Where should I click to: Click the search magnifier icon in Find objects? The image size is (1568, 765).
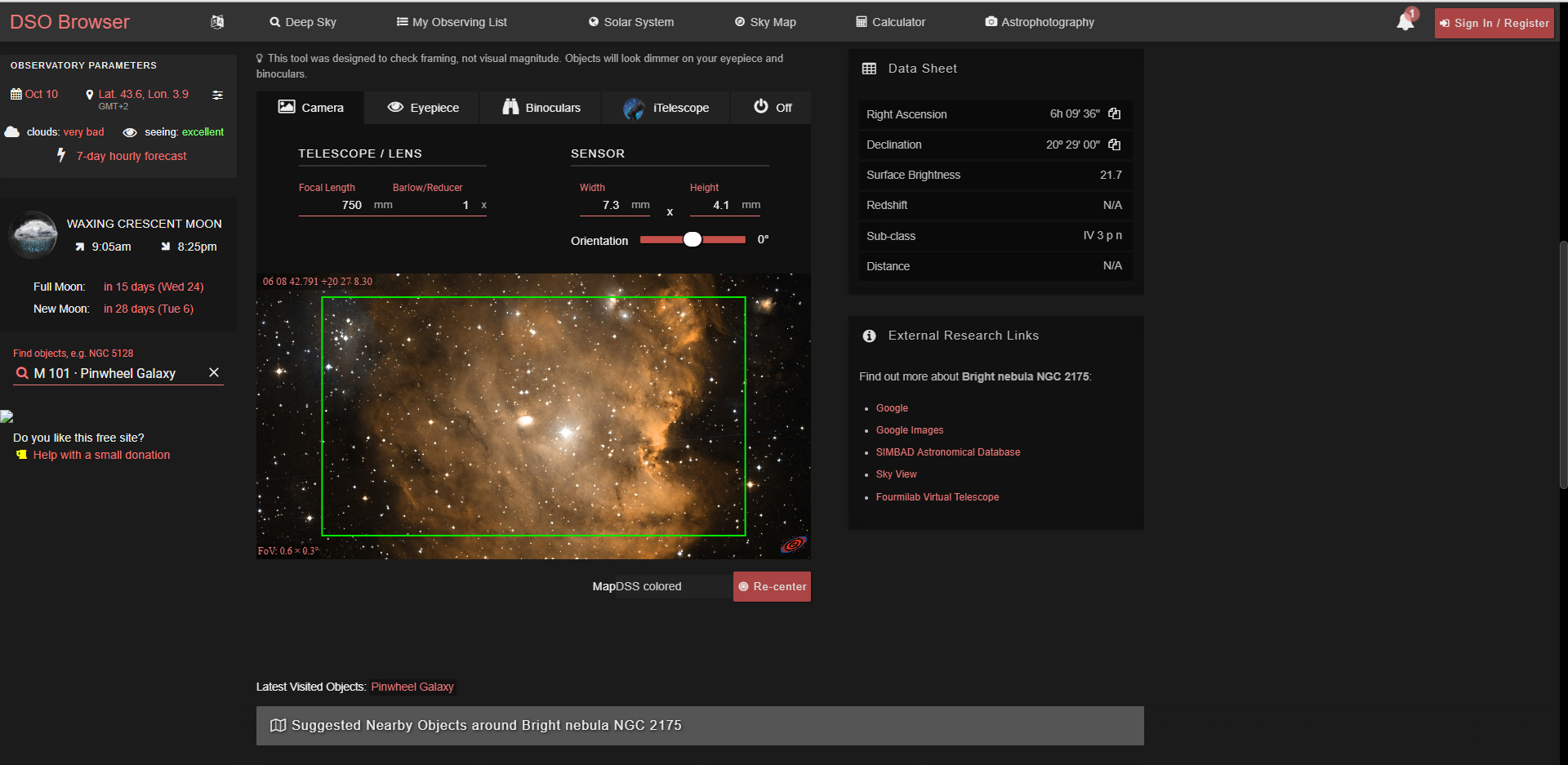pyautogui.click(x=22, y=373)
